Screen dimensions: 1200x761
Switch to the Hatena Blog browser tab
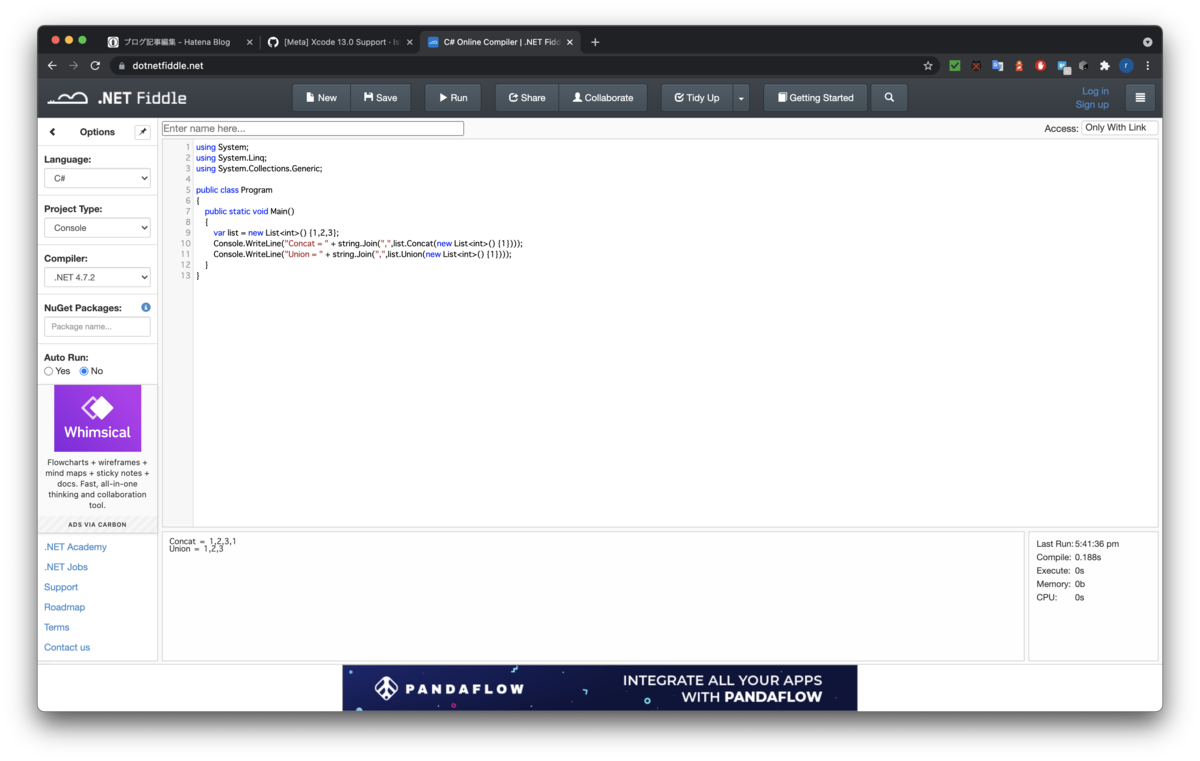(x=177, y=42)
